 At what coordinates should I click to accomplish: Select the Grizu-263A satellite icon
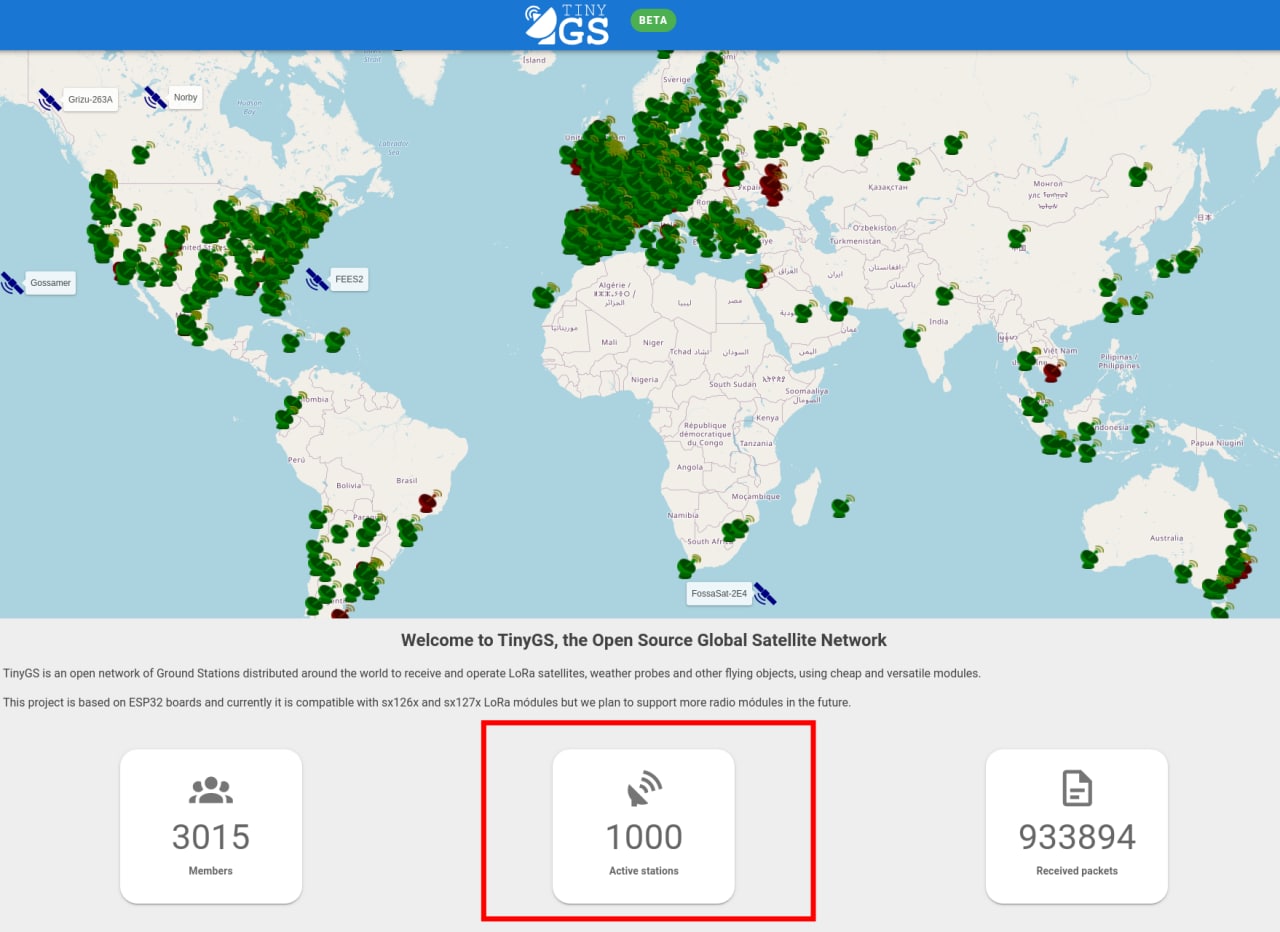(x=50, y=99)
